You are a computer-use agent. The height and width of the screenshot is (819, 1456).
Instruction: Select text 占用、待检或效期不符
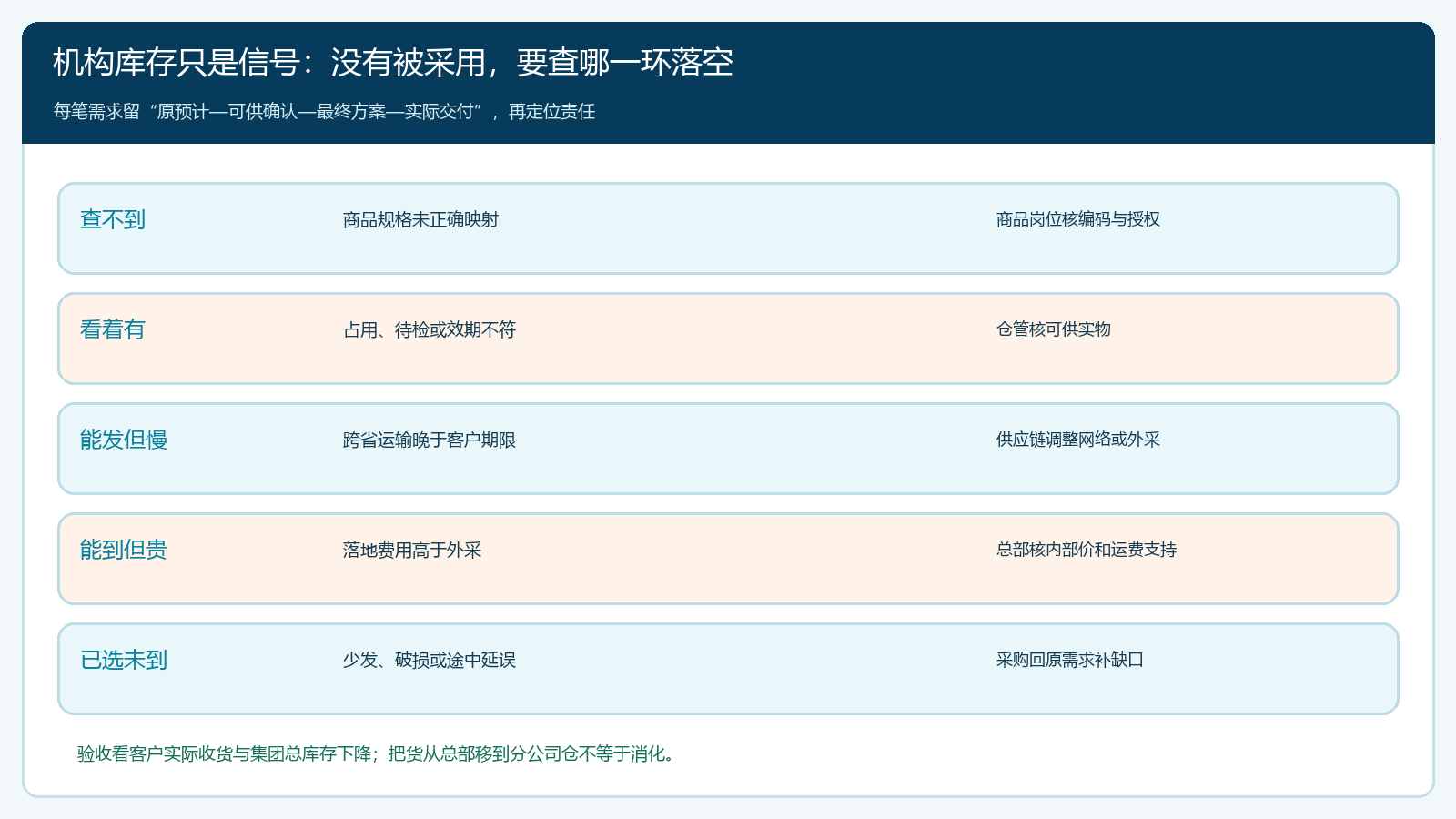[430, 329]
